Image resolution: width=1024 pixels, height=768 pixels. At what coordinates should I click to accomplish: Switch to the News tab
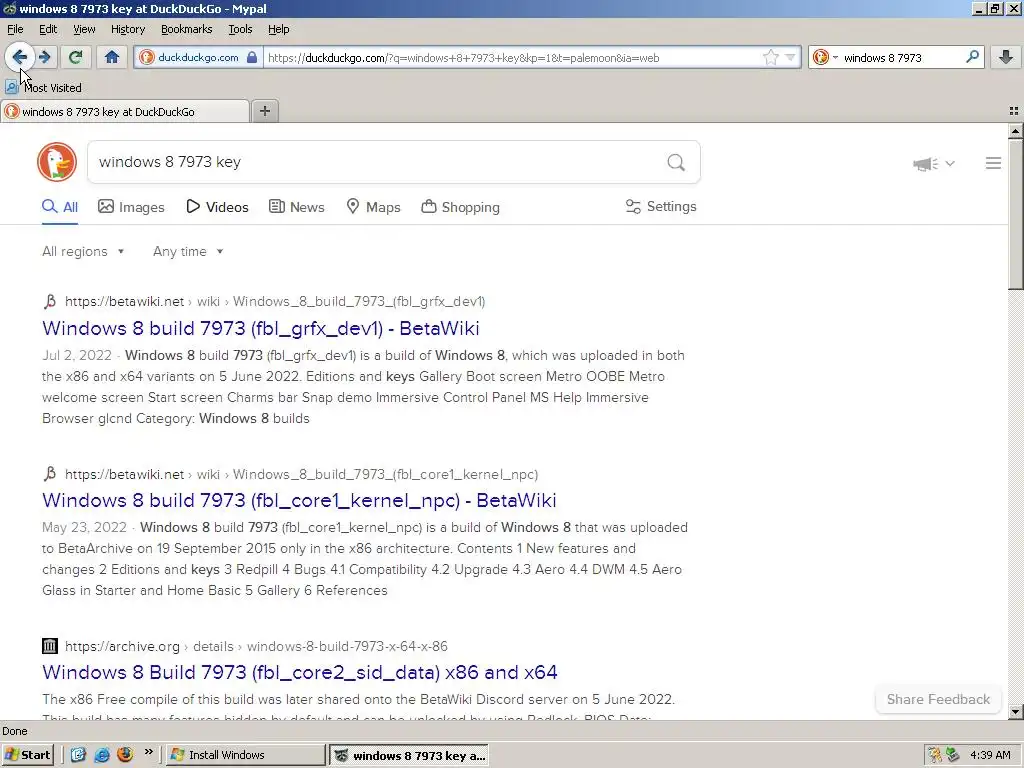(297, 207)
